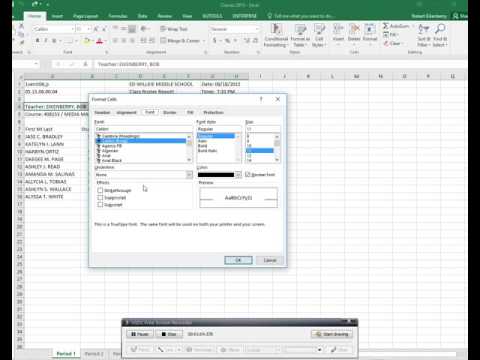Open the Underline dropdown in dialog

pos(189,175)
